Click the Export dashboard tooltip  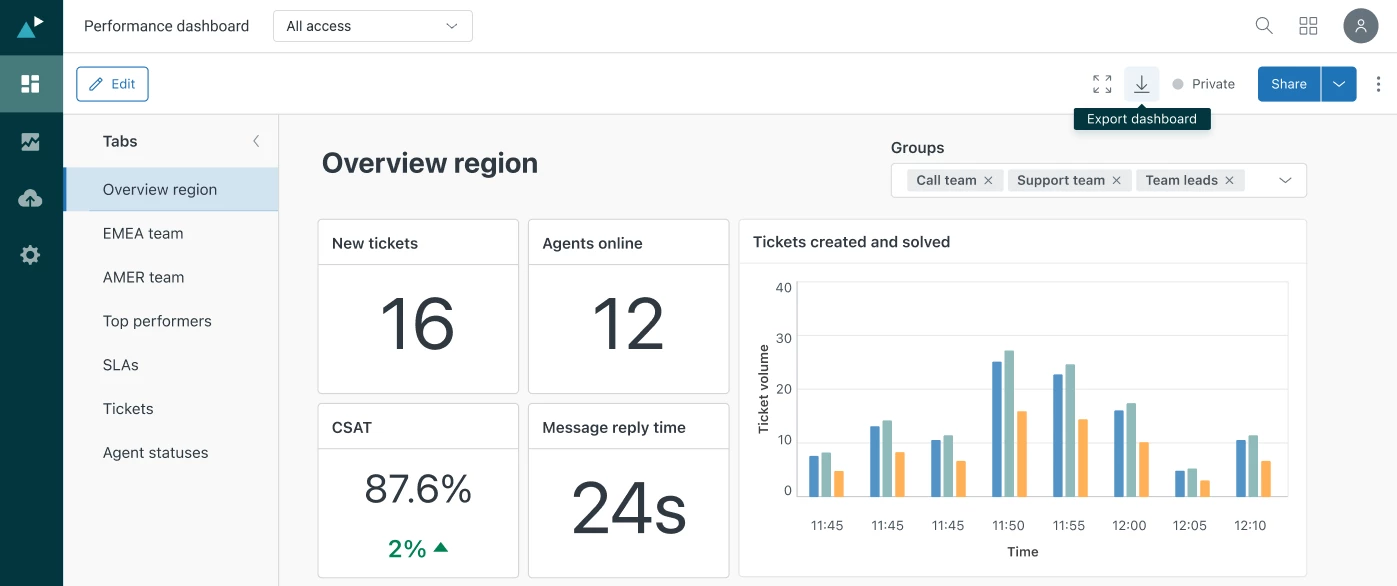point(1142,119)
